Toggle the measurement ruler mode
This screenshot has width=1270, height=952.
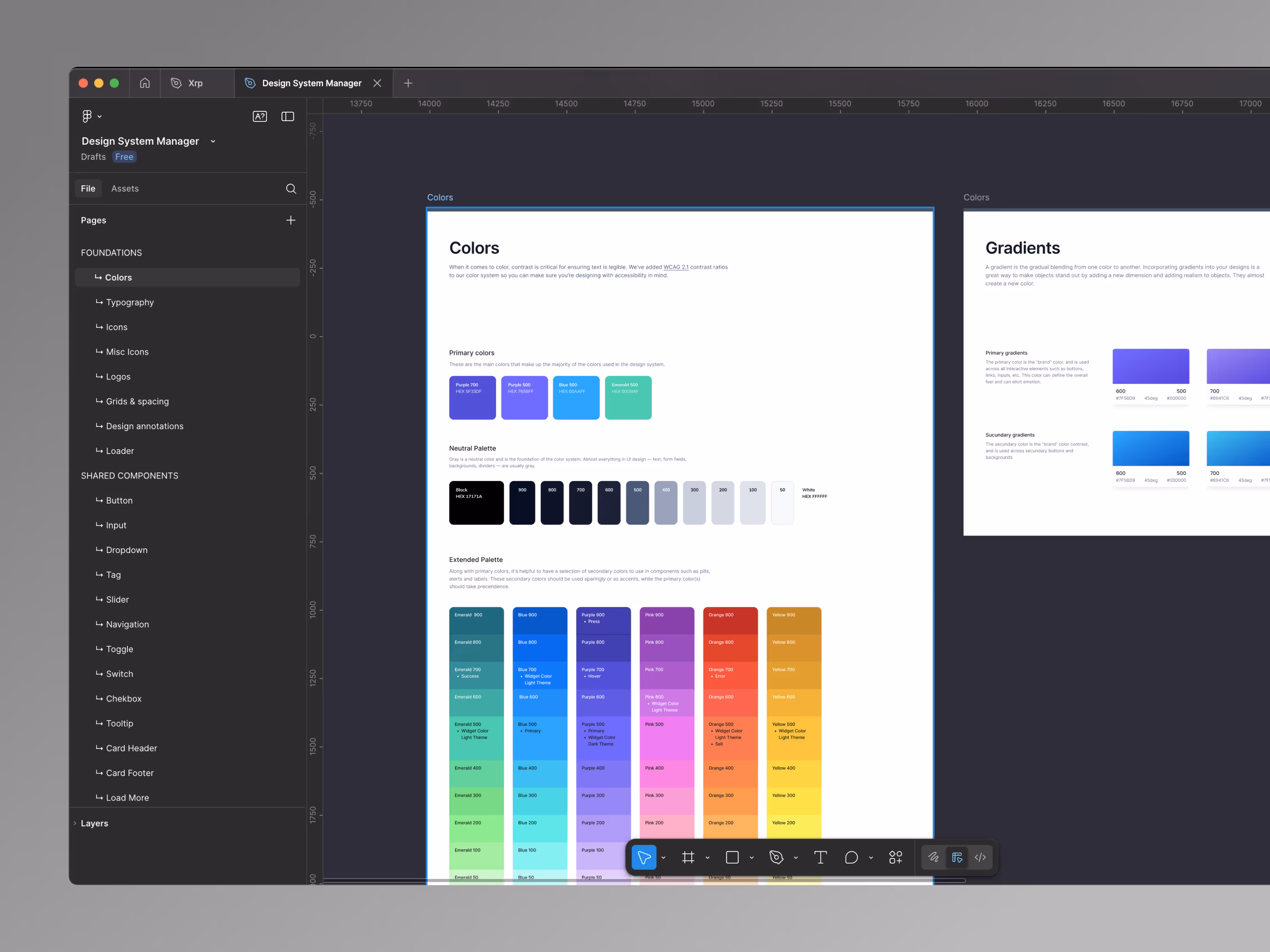[957, 857]
